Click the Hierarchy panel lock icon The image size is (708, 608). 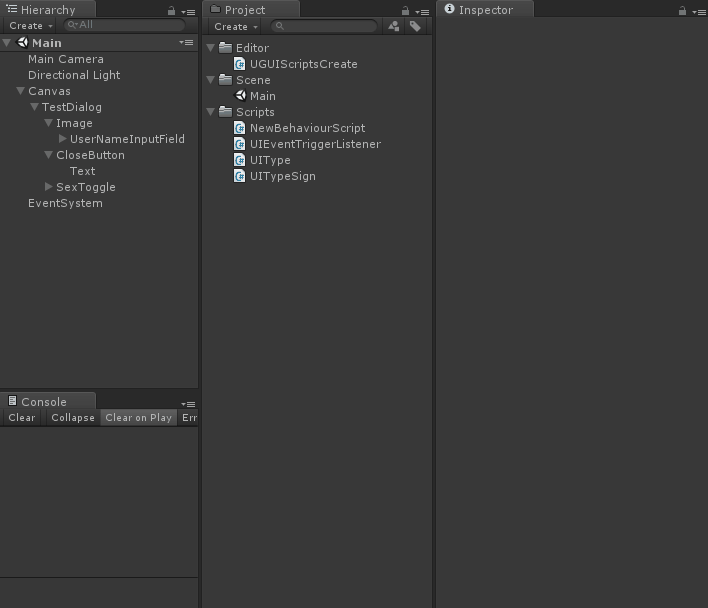(x=171, y=11)
